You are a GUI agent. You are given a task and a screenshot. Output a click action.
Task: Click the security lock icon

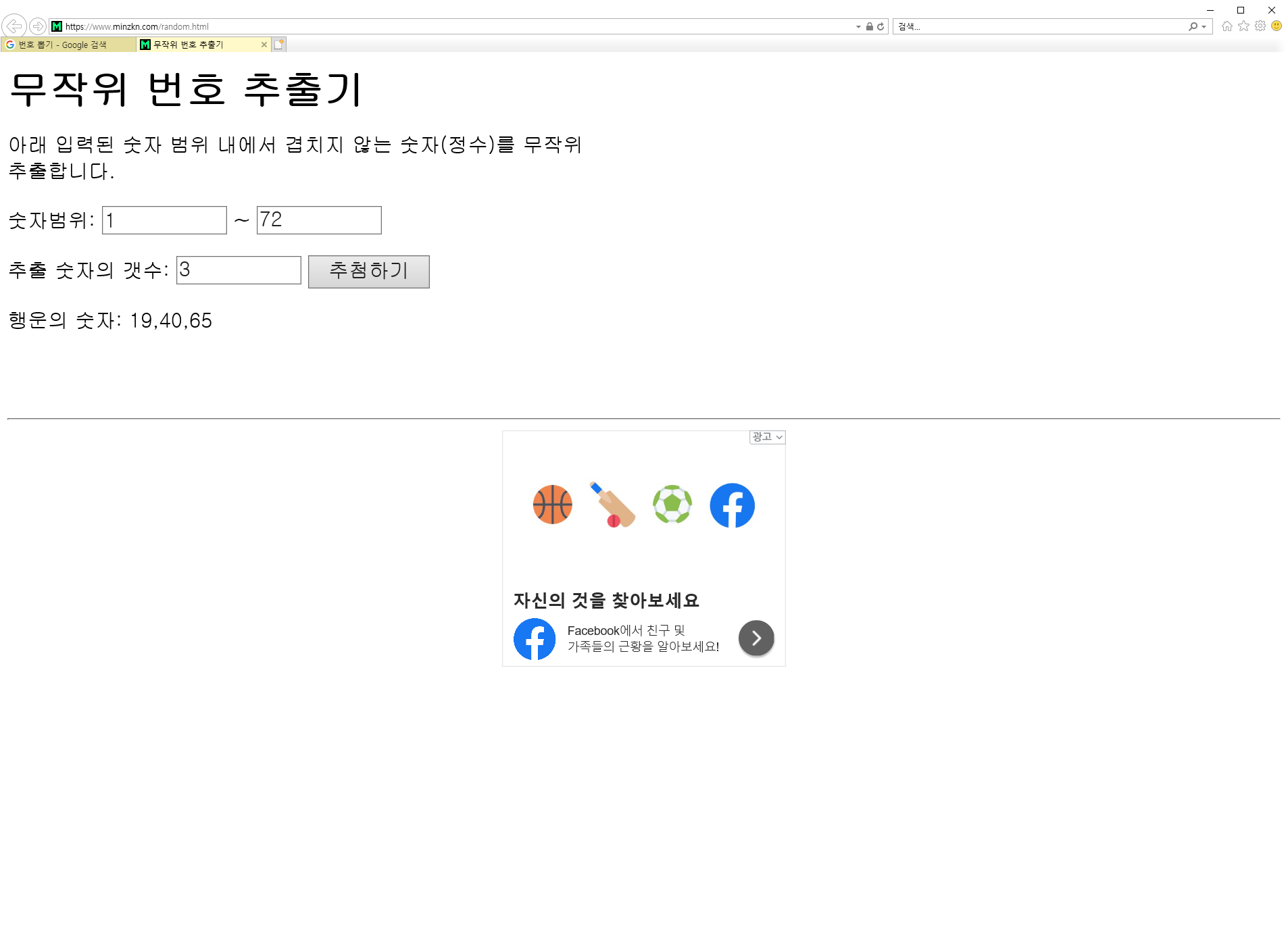click(x=870, y=26)
